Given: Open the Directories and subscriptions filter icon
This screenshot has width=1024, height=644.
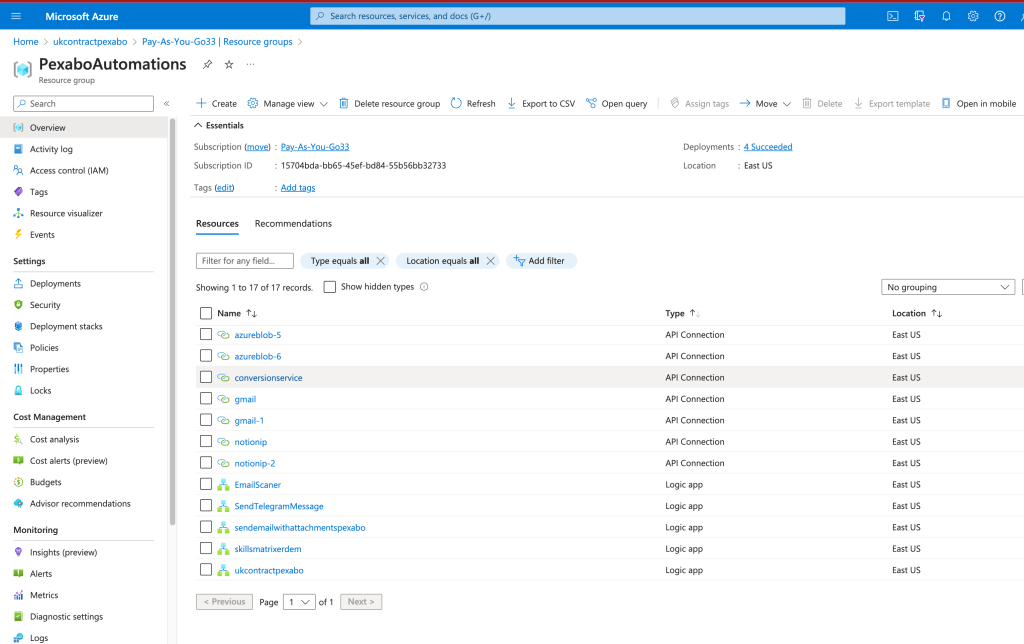Looking at the screenshot, I should [920, 16].
